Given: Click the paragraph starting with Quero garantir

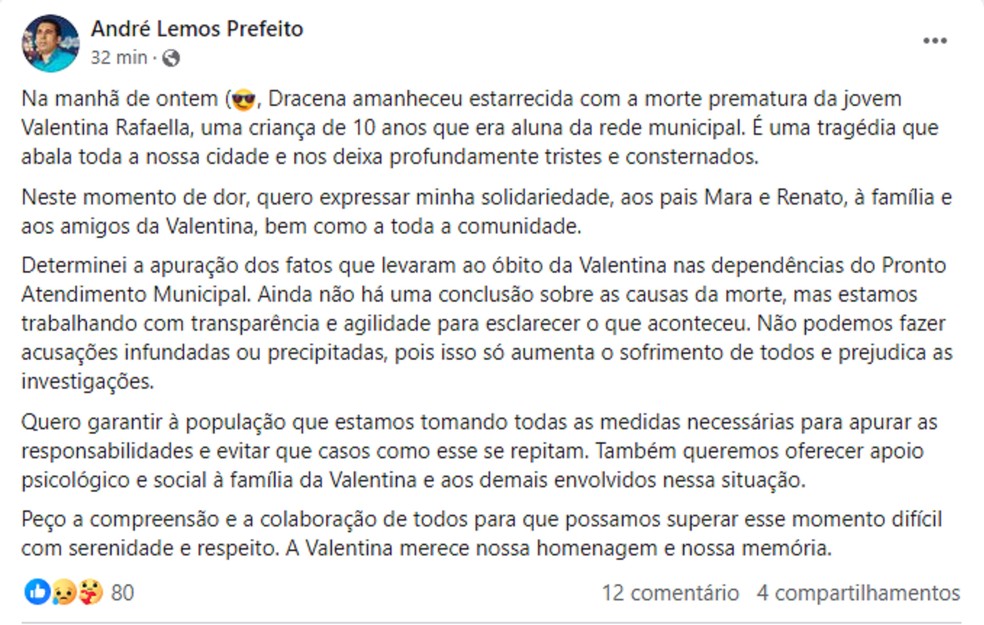Looking at the screenshot, I should point(479,451).
